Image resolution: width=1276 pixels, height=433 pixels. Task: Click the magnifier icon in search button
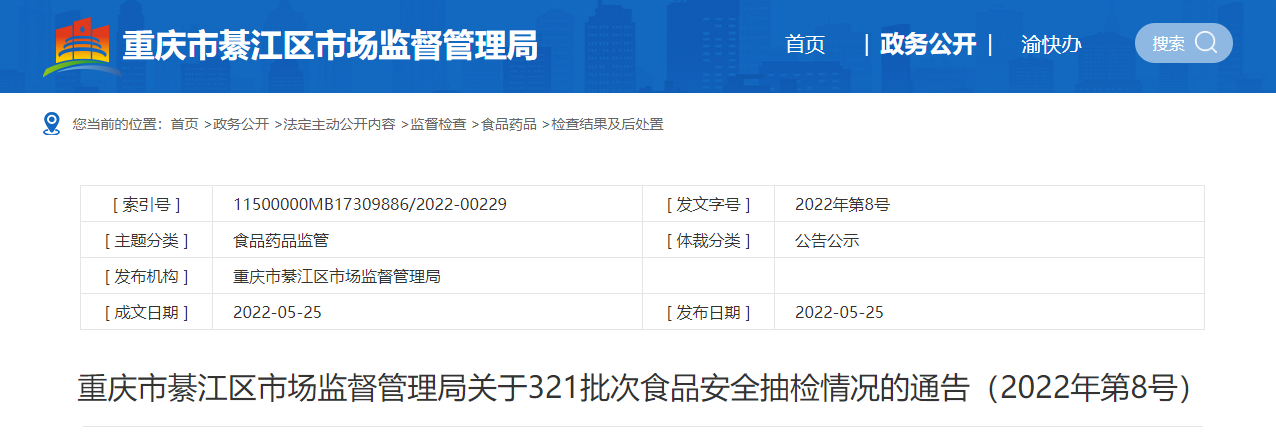point(1206,43)
